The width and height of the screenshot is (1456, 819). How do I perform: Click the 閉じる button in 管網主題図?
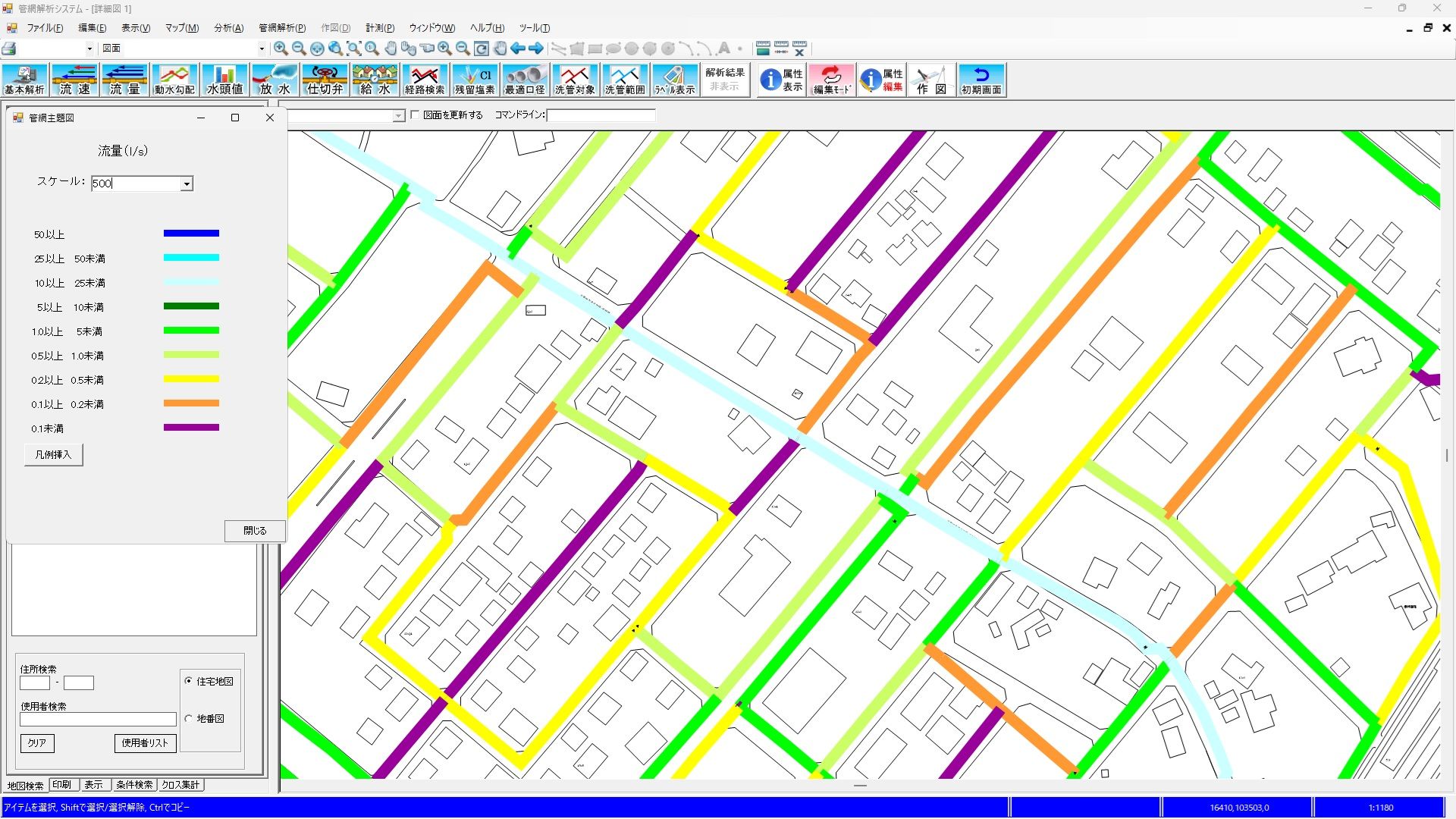[x=255, y=531]
